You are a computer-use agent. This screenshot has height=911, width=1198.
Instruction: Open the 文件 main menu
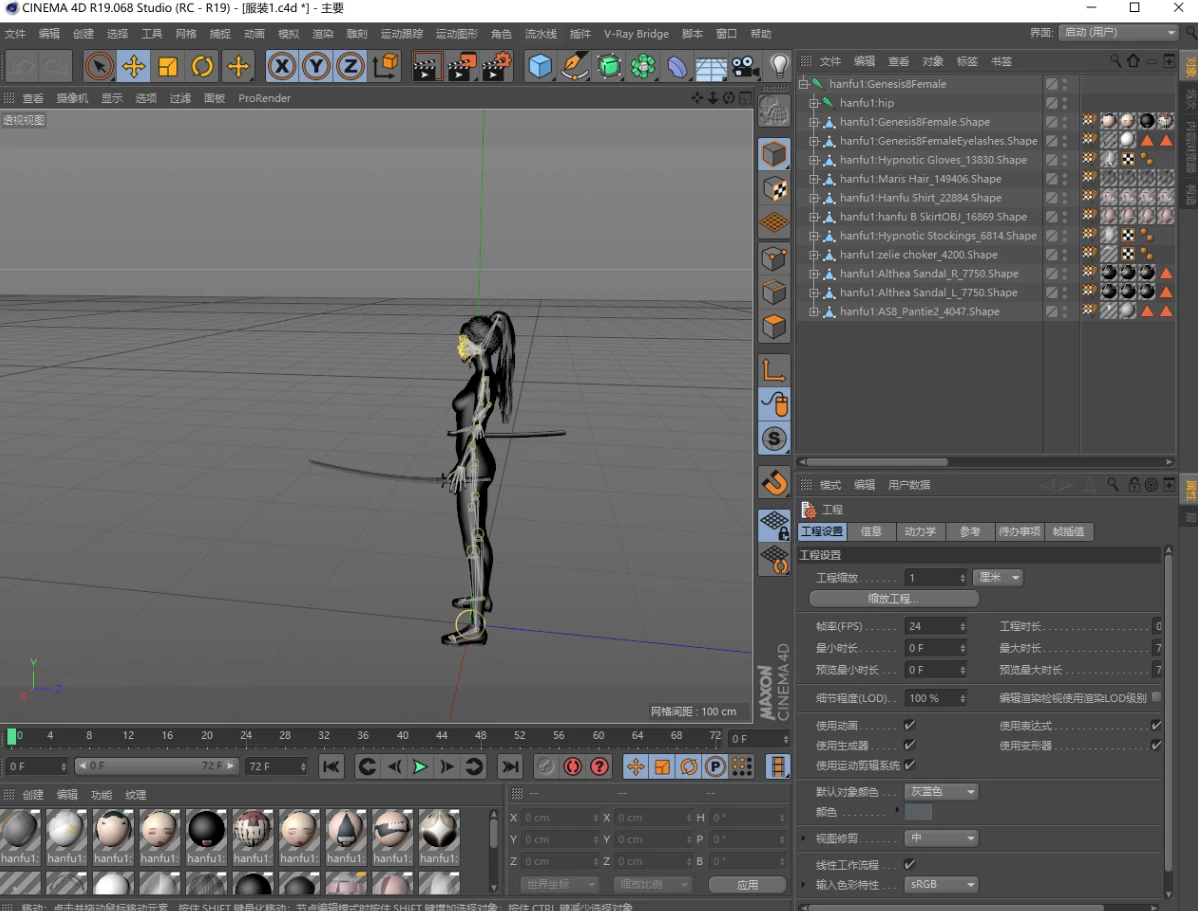(x=15, y=34)
